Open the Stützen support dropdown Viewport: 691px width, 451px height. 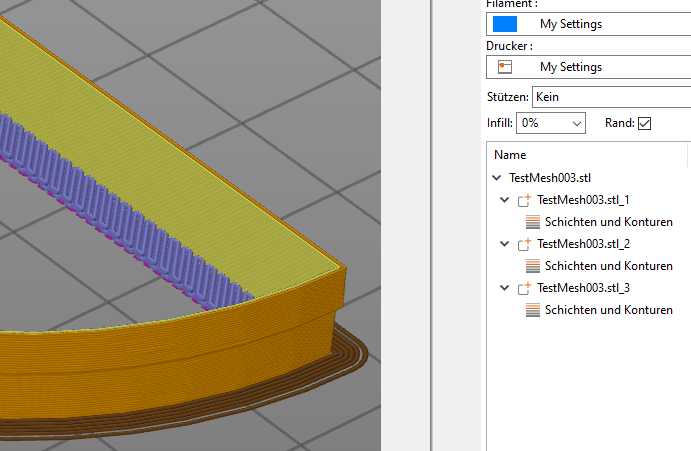(610, 97)
